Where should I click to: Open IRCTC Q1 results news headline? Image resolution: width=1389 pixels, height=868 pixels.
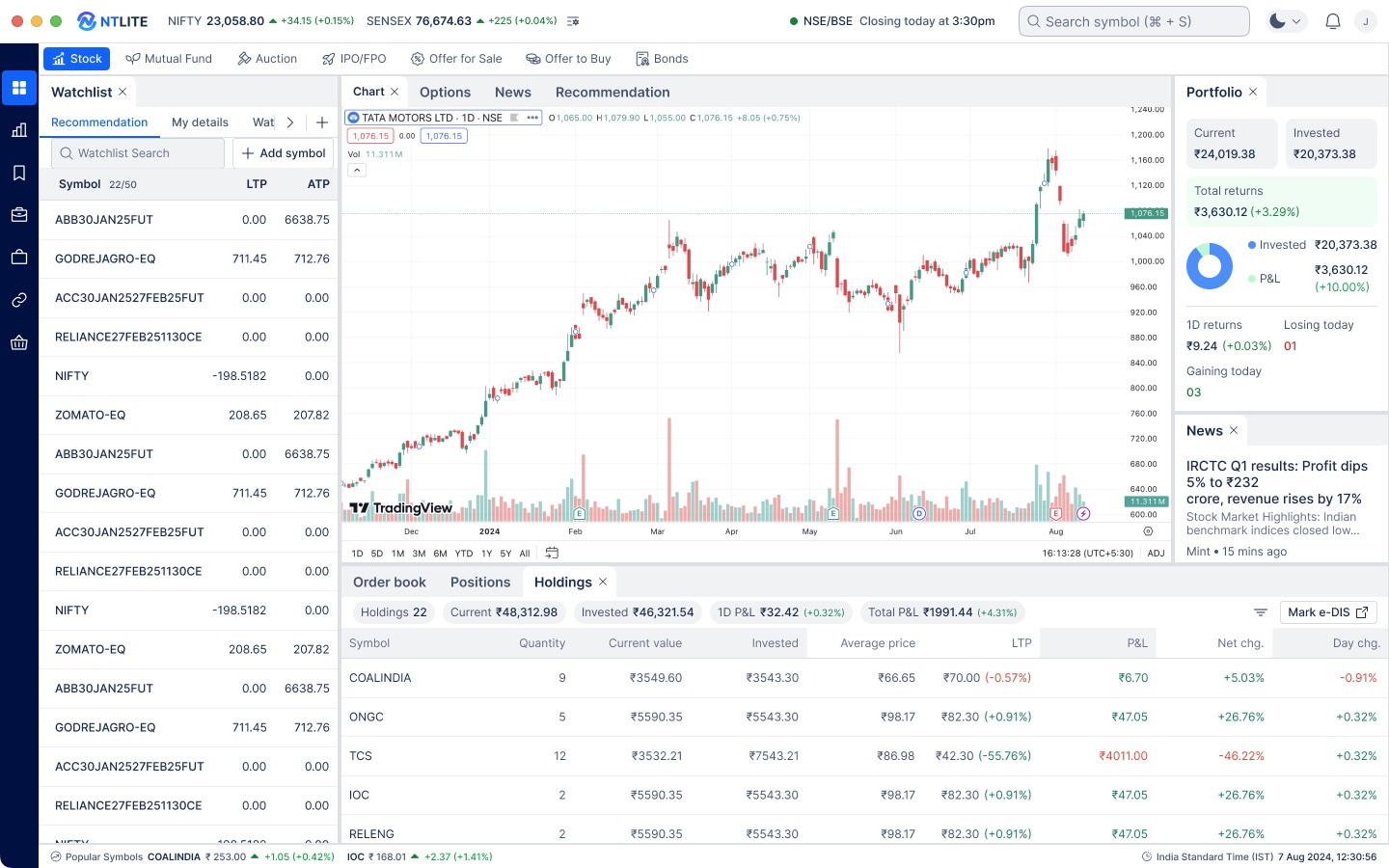click(1277, 482)
